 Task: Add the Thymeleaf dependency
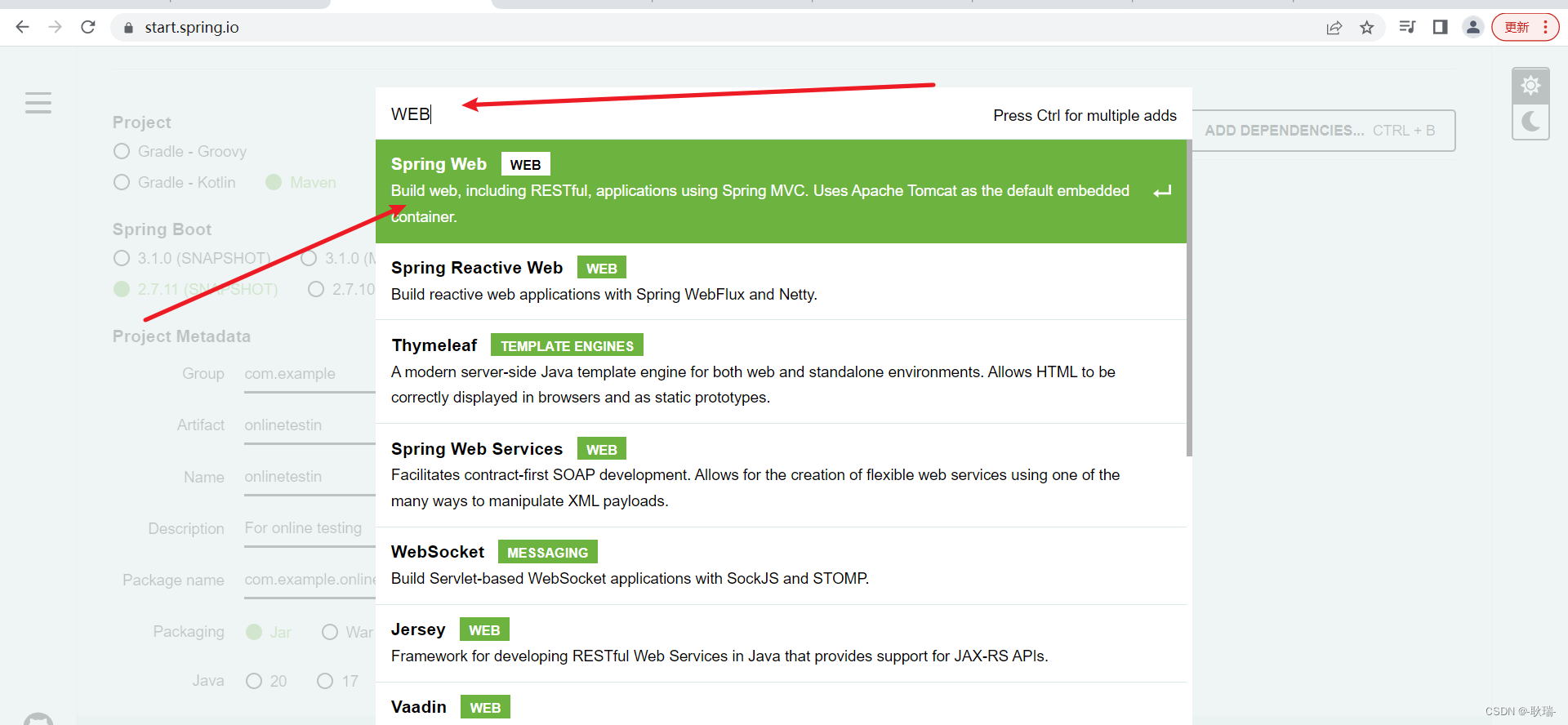781,371
